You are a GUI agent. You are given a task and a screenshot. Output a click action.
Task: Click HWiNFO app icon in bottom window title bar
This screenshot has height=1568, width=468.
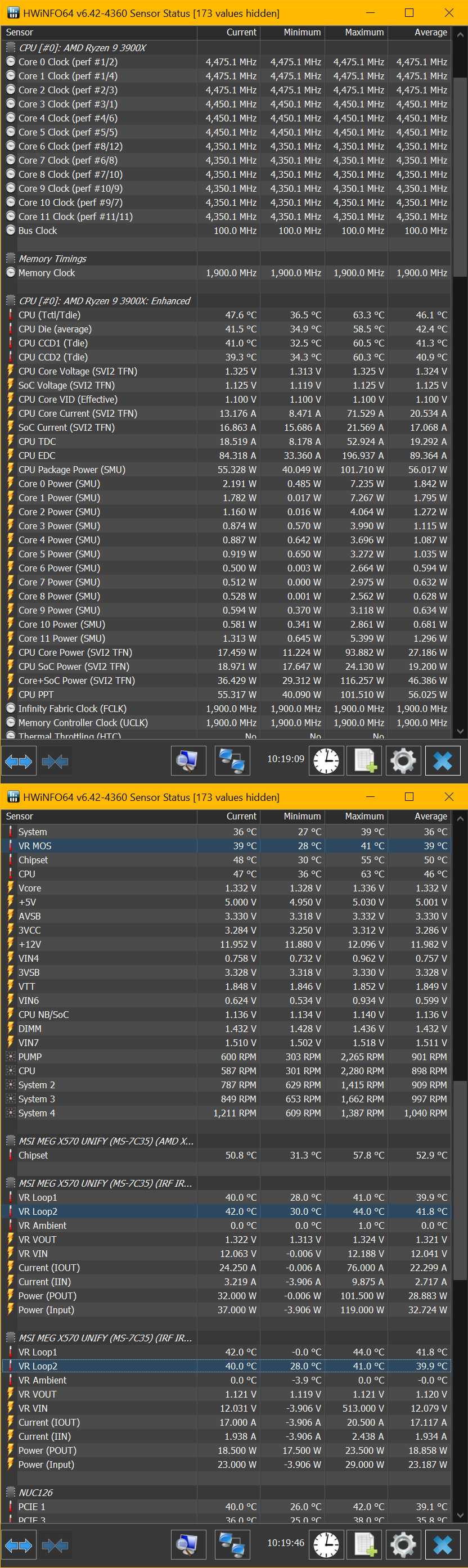[x=13, y=797]
